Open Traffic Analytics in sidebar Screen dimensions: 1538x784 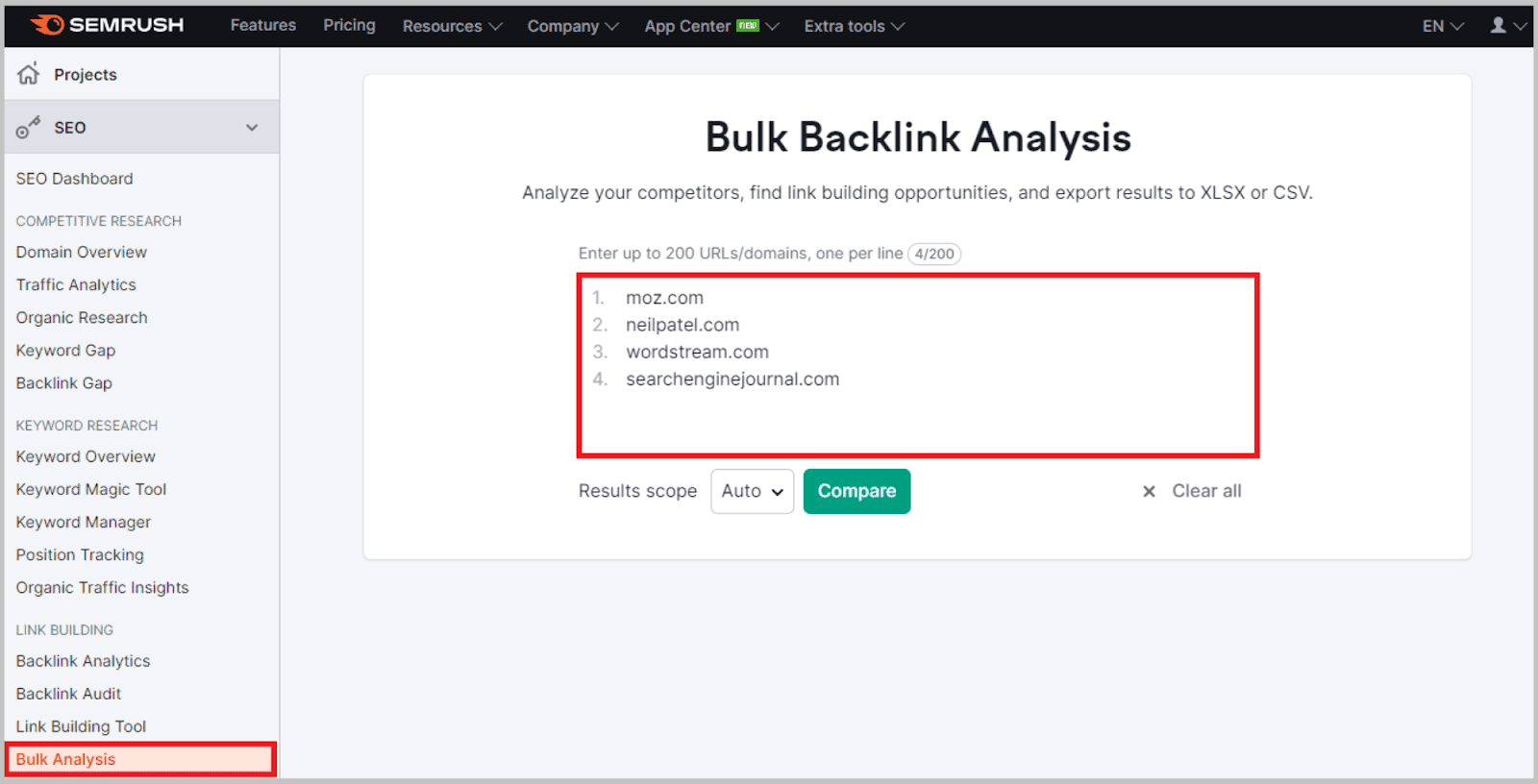76,284
